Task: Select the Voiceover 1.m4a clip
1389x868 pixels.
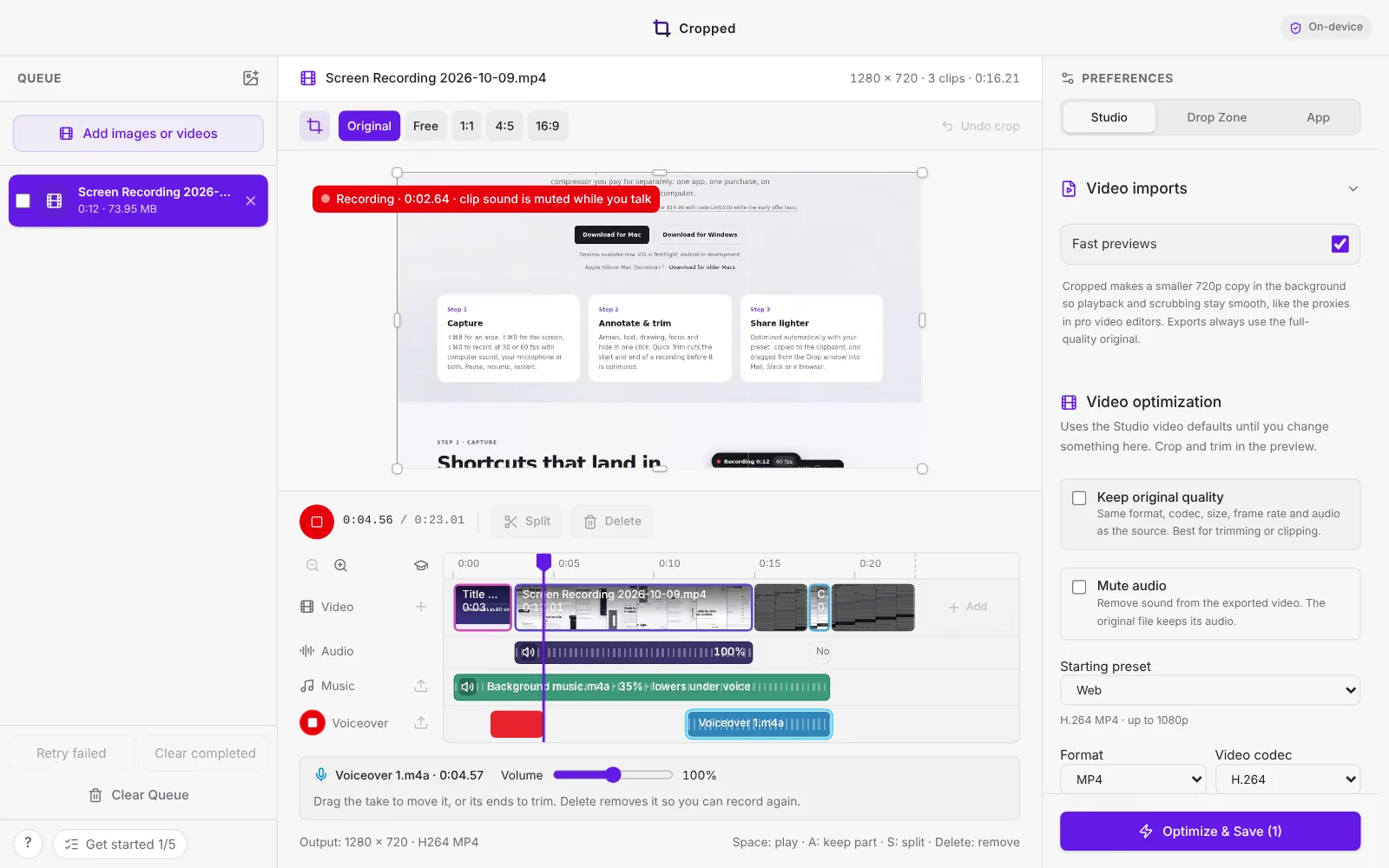Action: tap(759, 724)
